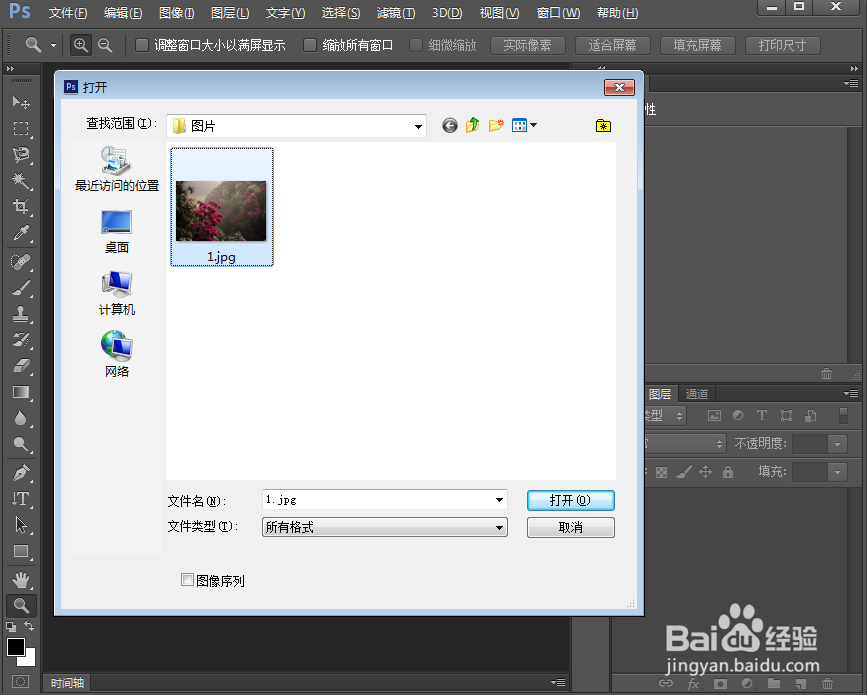The height and width of the screenshot is (695, 867).
Task: Swap foreground and background colors
Action: coord(29,626)
